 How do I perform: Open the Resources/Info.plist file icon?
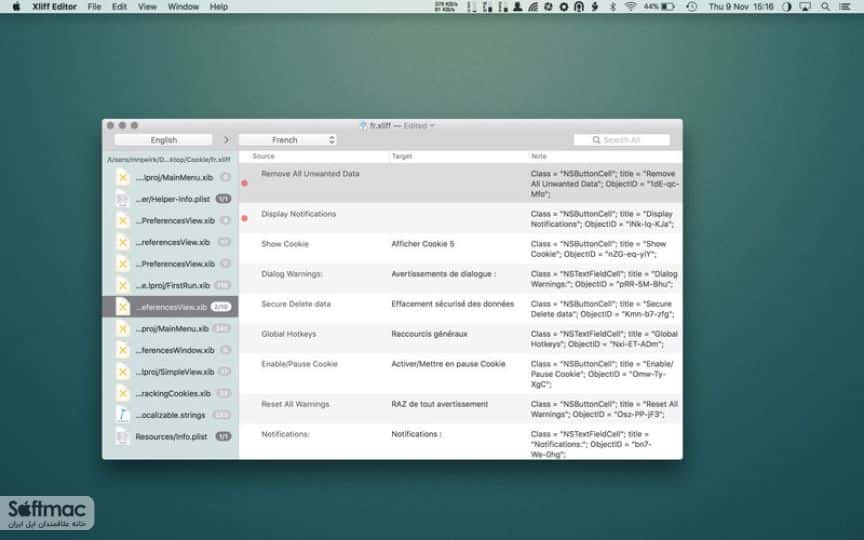pyautogui.click(x=123, y=436)
